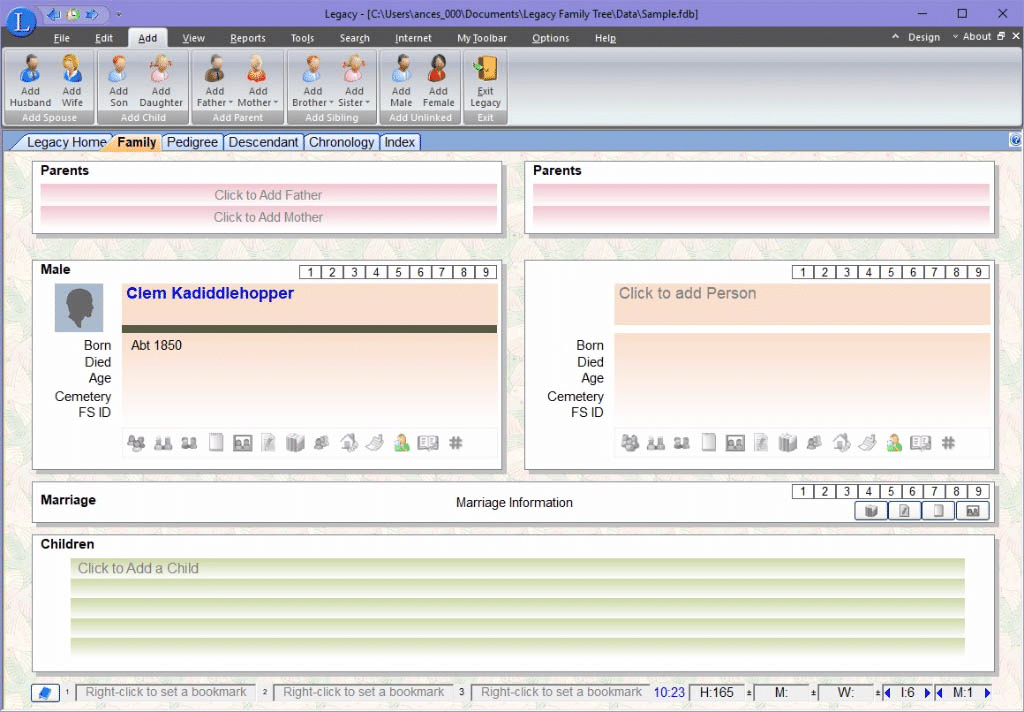Click right arrow of M:1 counter
The width and height of the screenshot is (1024, 712).
tap(987, 692)
